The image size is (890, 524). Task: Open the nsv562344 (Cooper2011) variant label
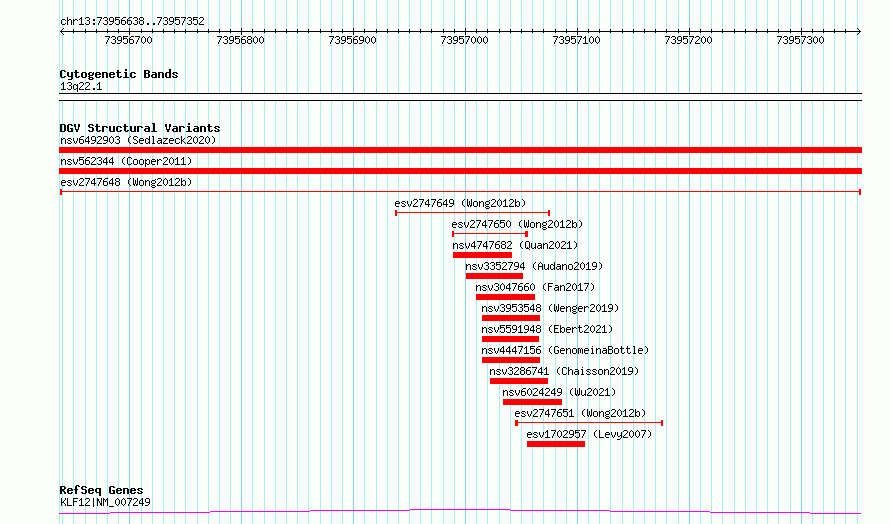coord(126,161)
